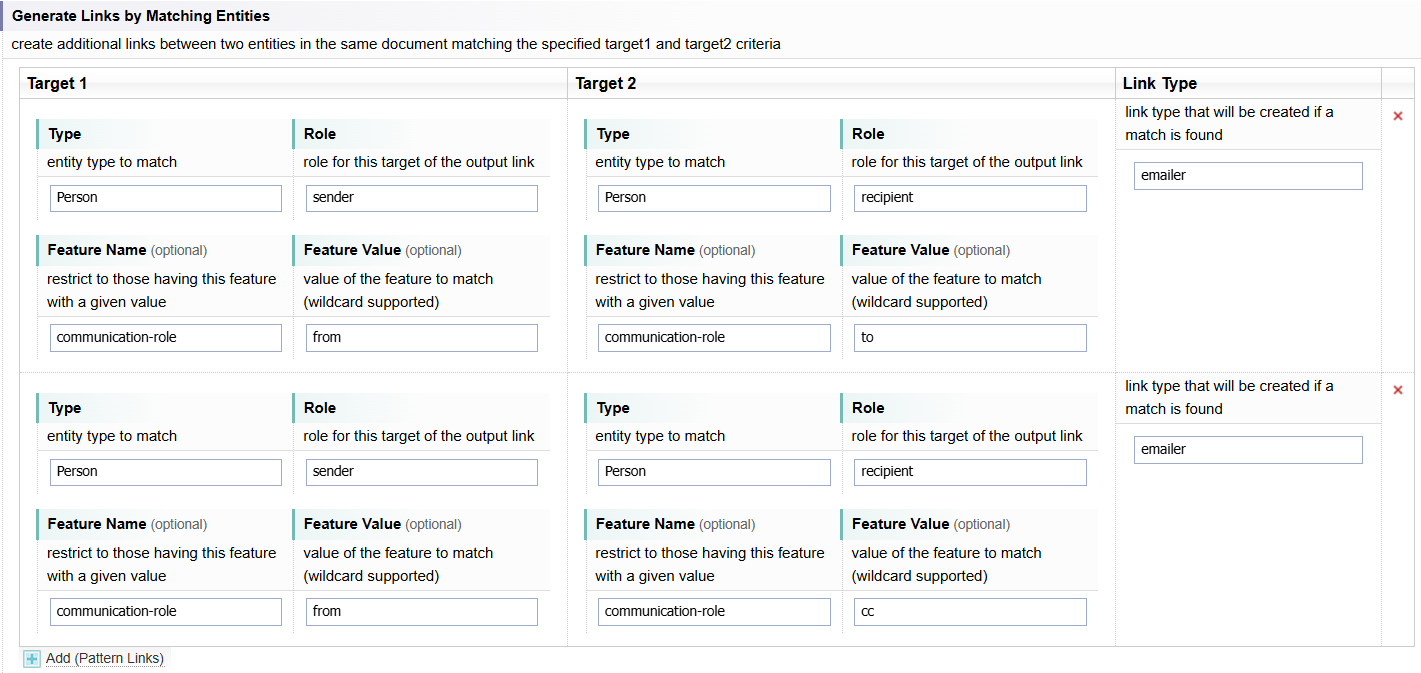Click 'from' Feature Value in first rule
The image size is (1421, 673).
421,338
